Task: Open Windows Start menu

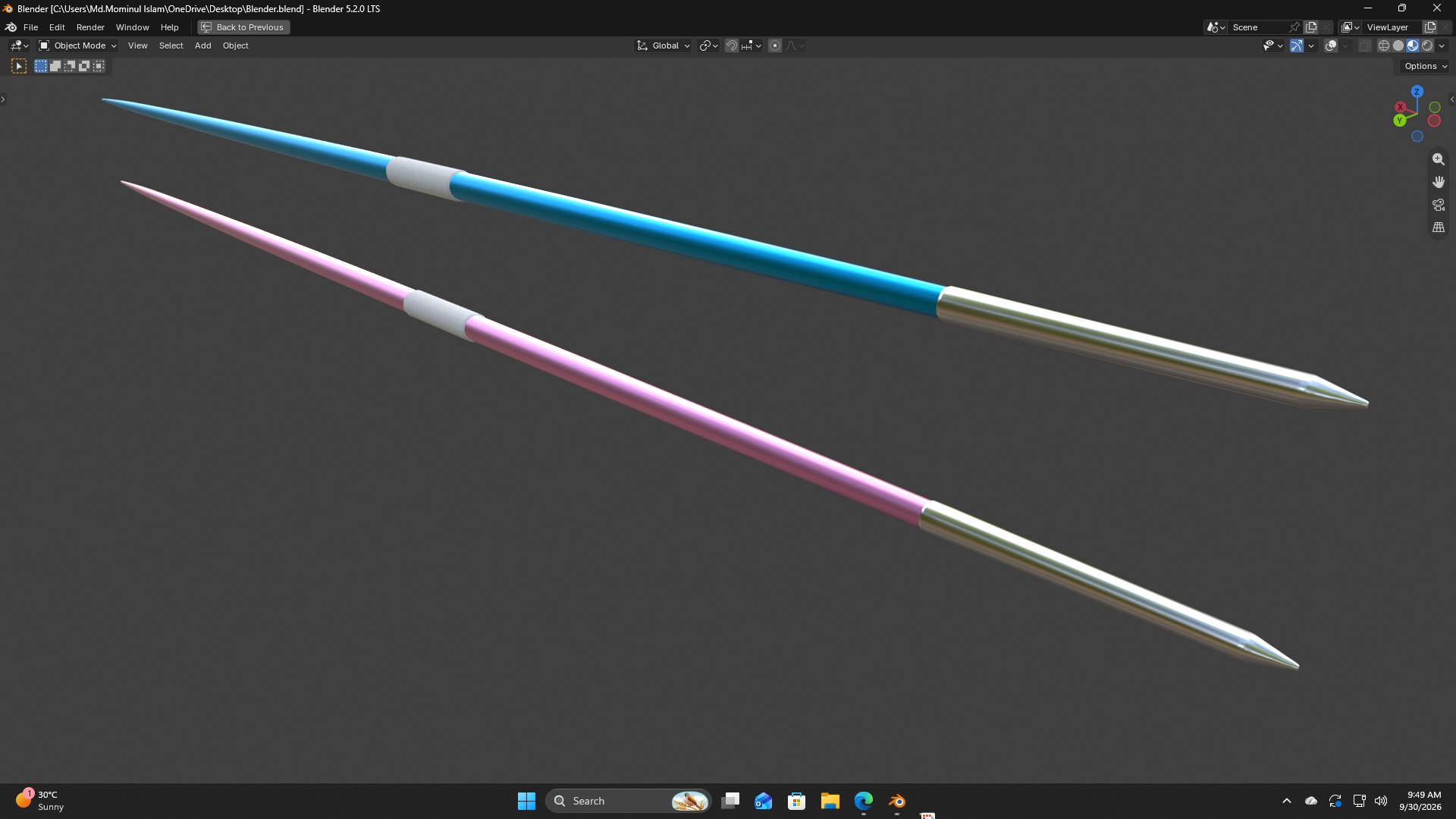Action: coord(526,801)
